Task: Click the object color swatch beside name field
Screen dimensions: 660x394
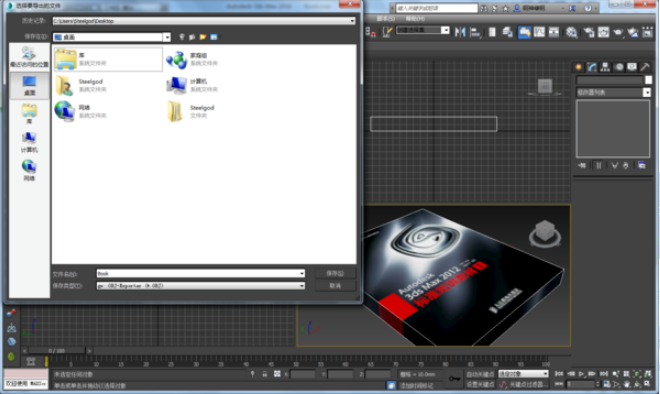Action: (648, 80)
